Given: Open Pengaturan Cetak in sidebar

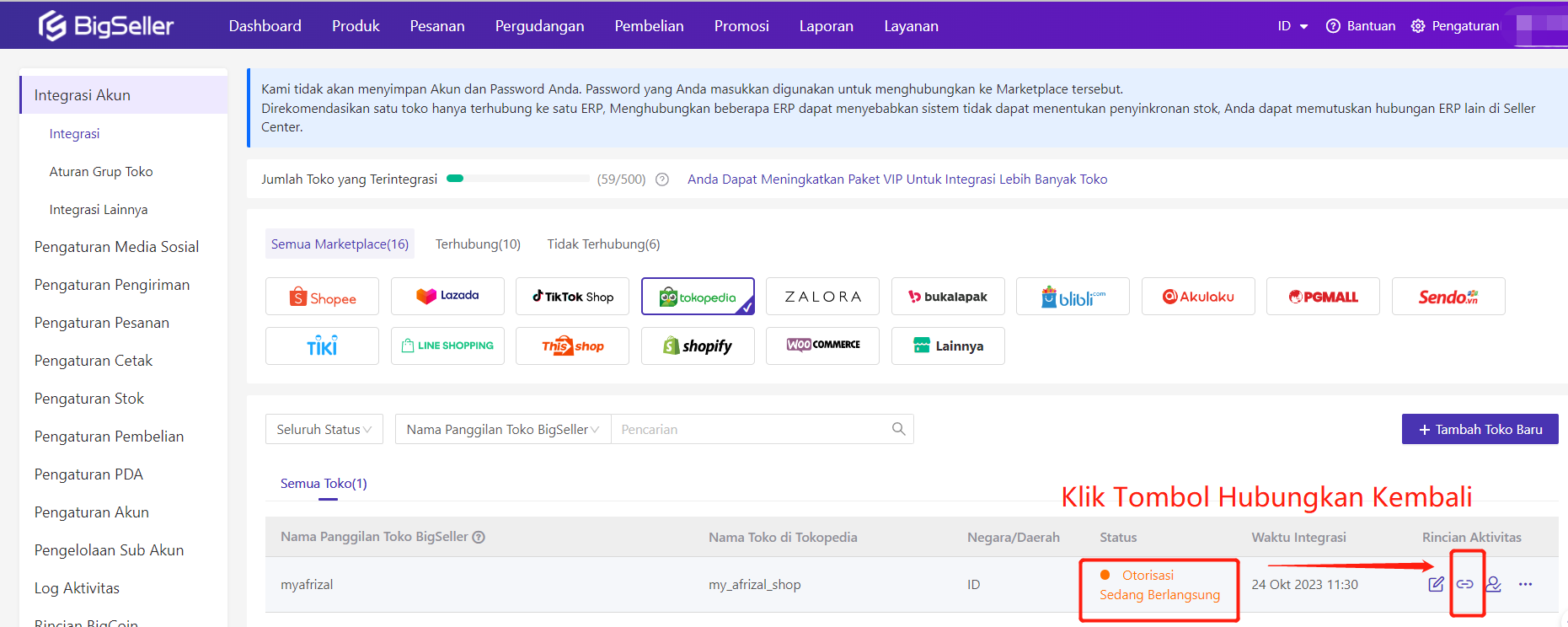Looking at the screenshot, I should click(94, 361).
